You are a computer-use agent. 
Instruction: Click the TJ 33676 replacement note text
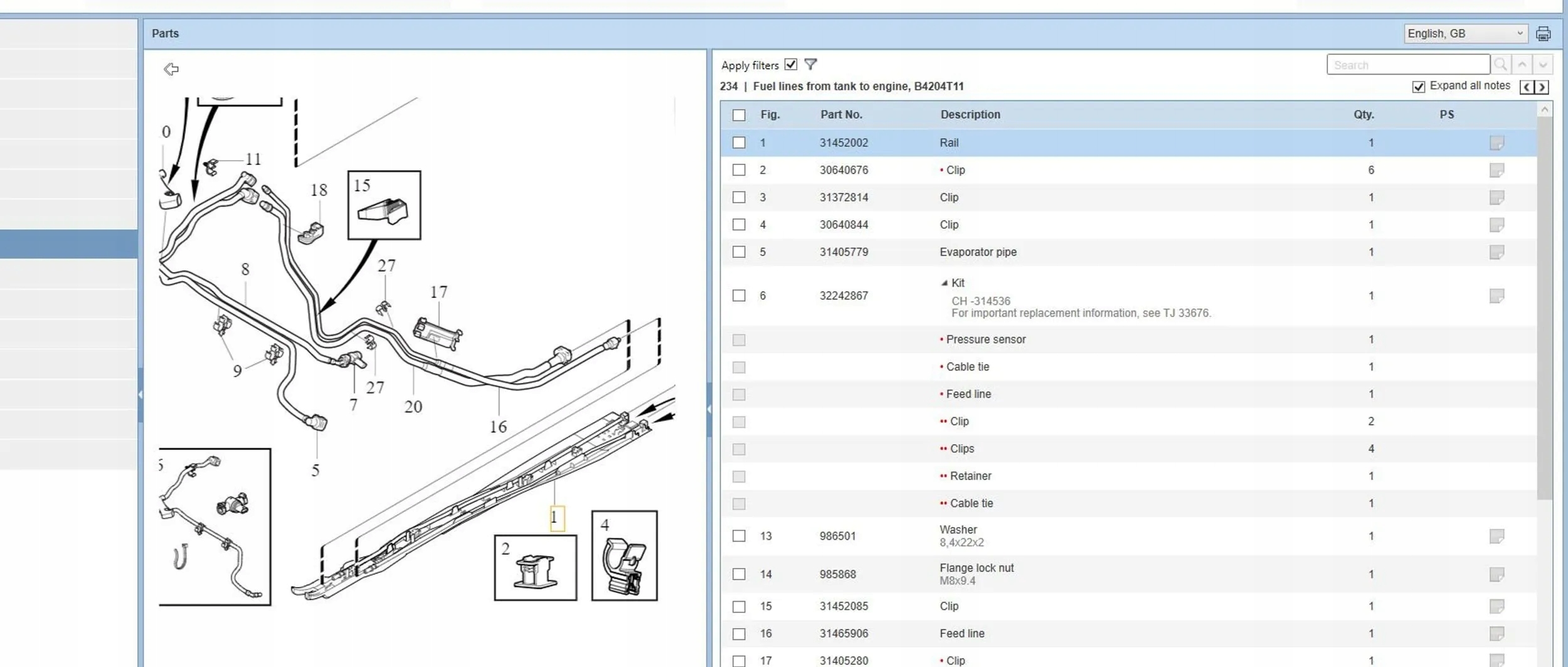[x=1081, y=314]
